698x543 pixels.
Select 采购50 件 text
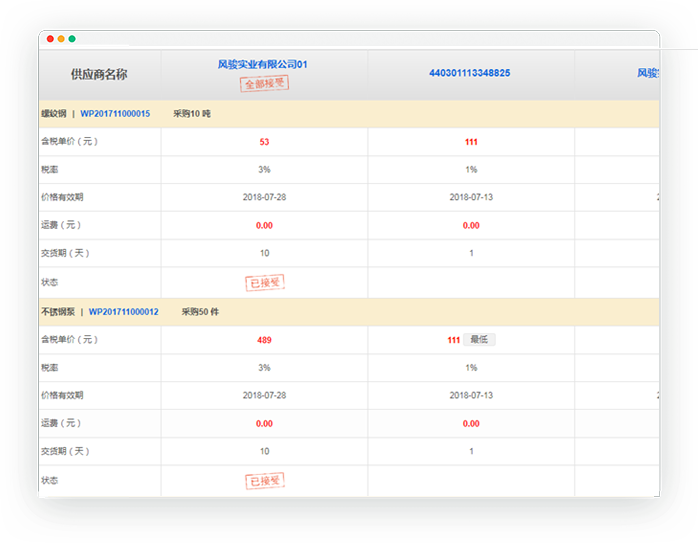coord(200,312)
